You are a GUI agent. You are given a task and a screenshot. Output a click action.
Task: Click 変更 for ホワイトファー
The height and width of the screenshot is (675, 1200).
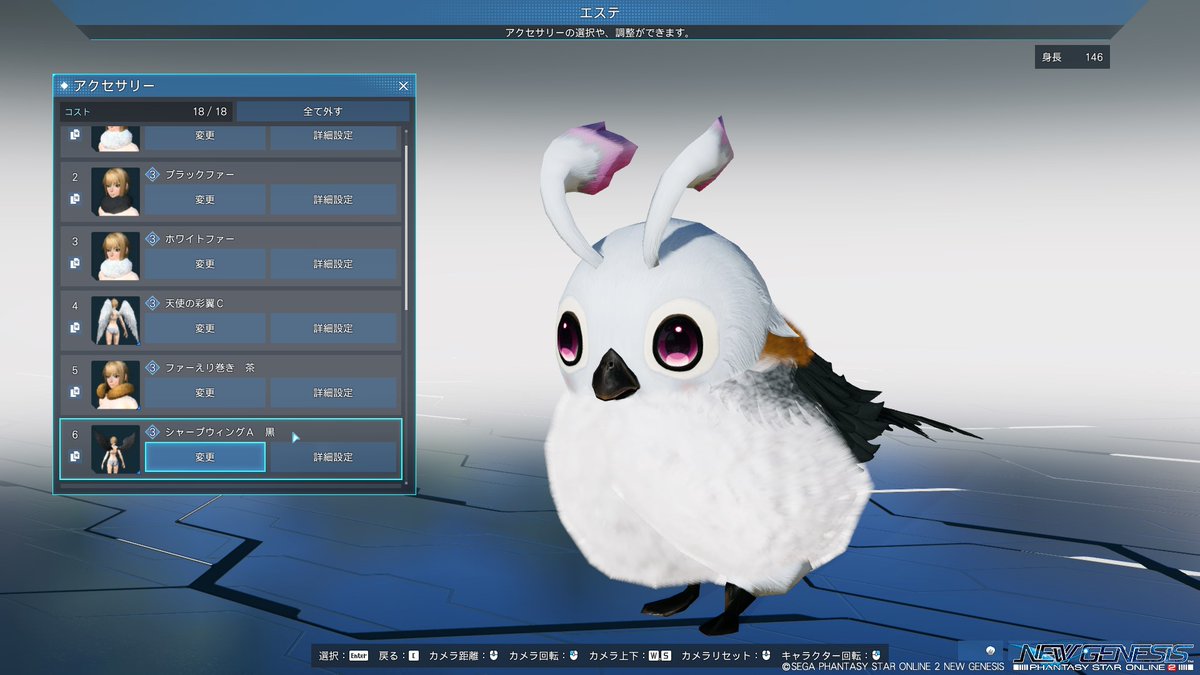(205, 264)
